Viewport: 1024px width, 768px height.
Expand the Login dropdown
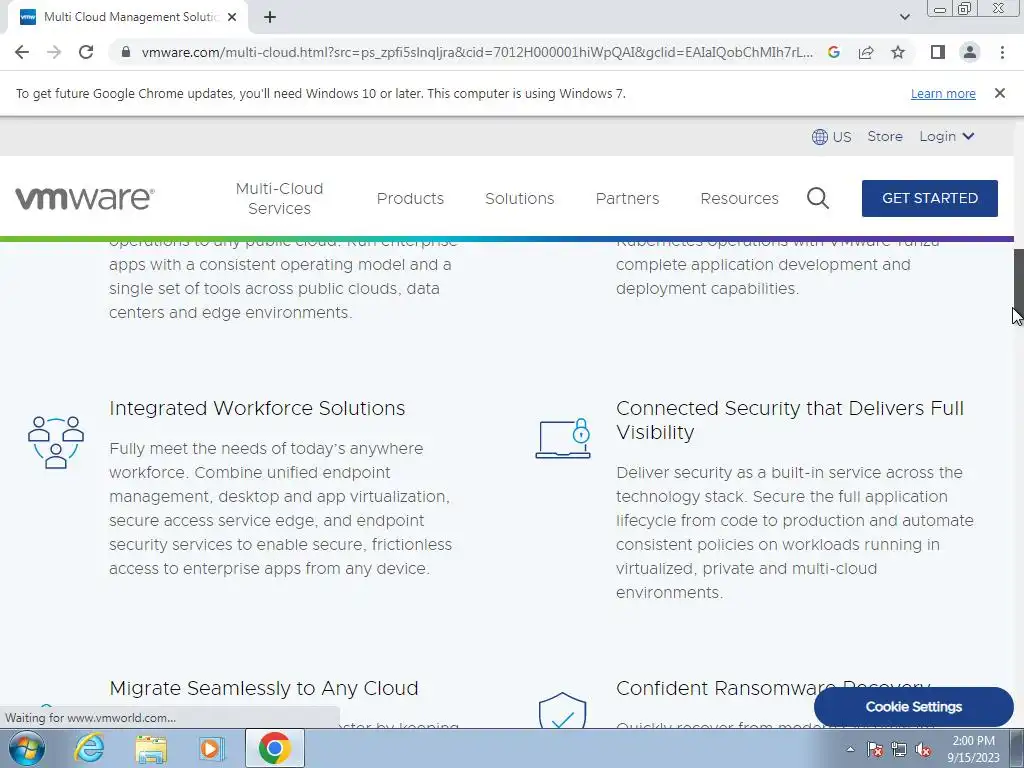pyautogui.click(x=947, y=136)
